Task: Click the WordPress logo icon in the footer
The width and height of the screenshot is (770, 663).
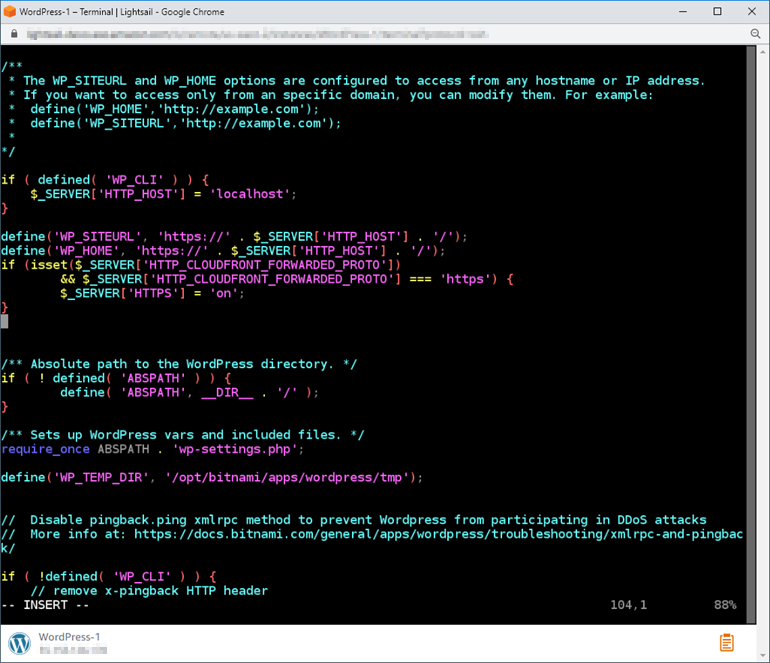Action: coord(20,643)
